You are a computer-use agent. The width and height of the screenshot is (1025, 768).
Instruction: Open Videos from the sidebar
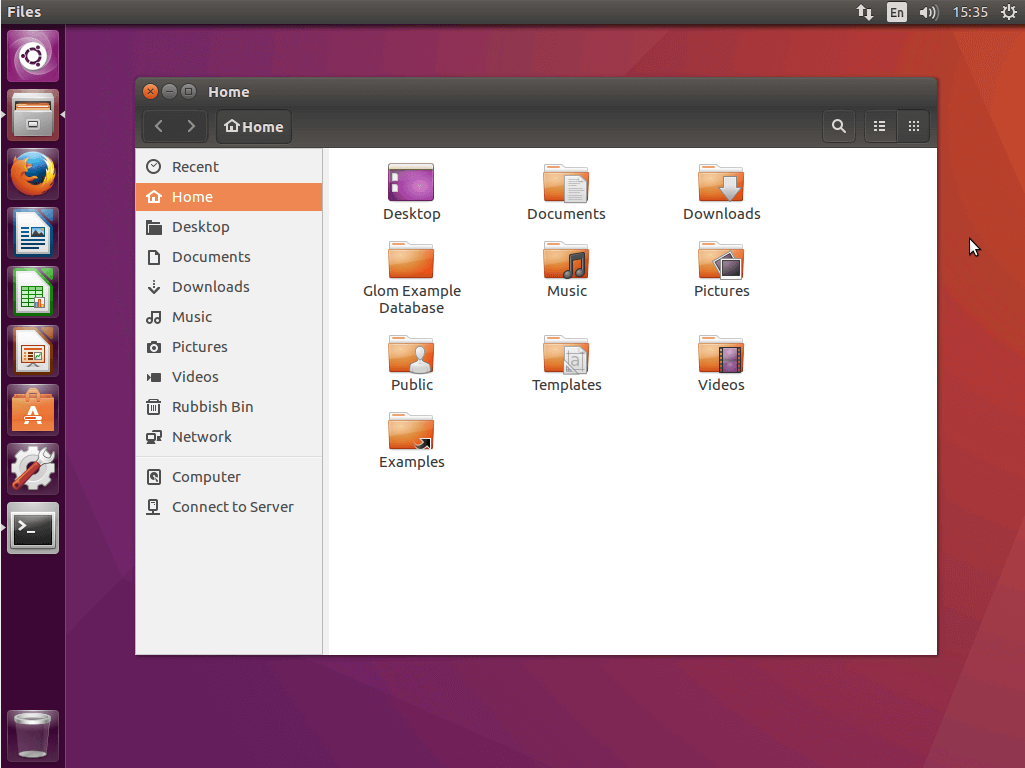click(229, 377)
